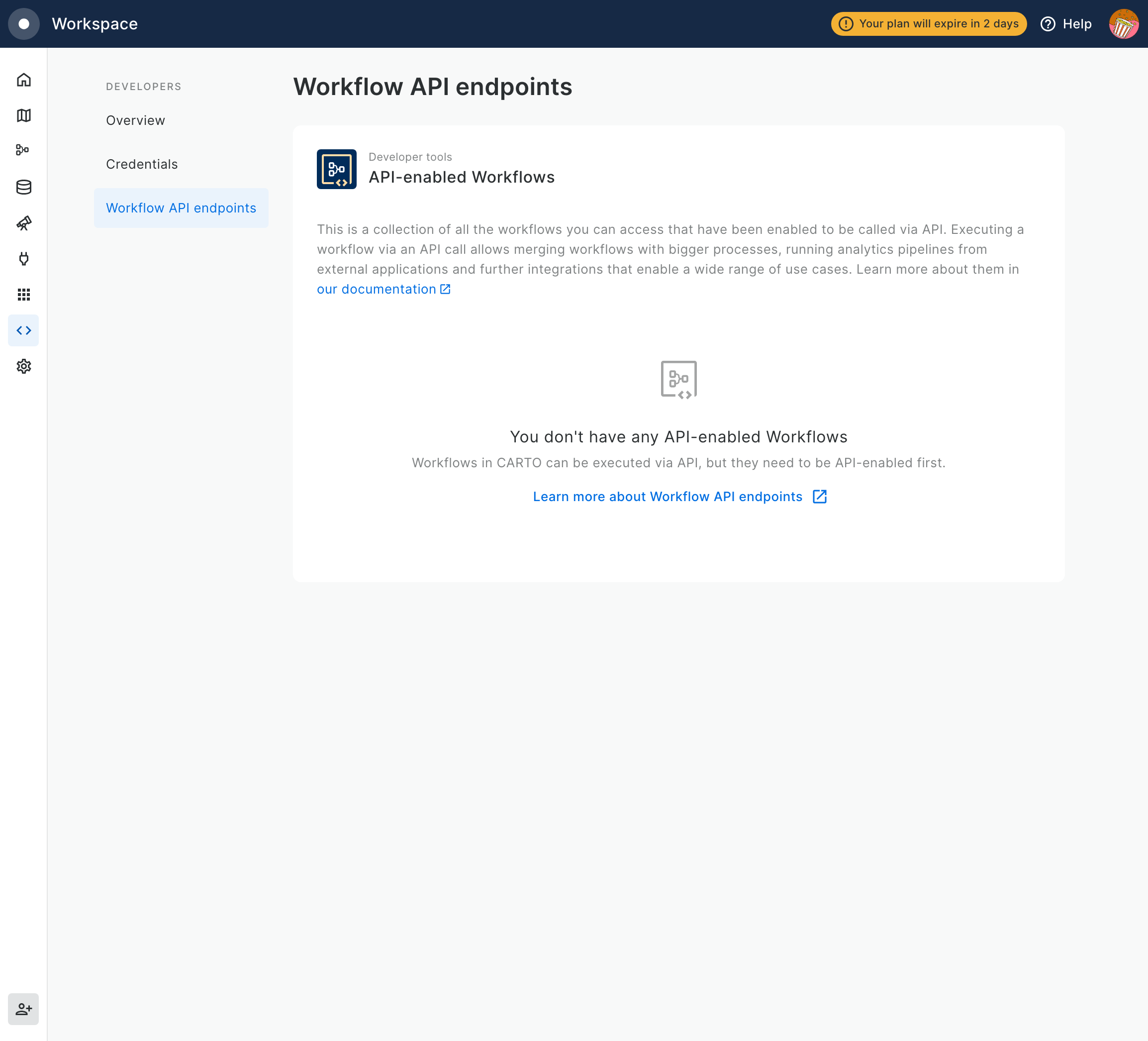The image size is (1148, 1041).
Task: Click the Help button in header
Action: (1066, 24)
